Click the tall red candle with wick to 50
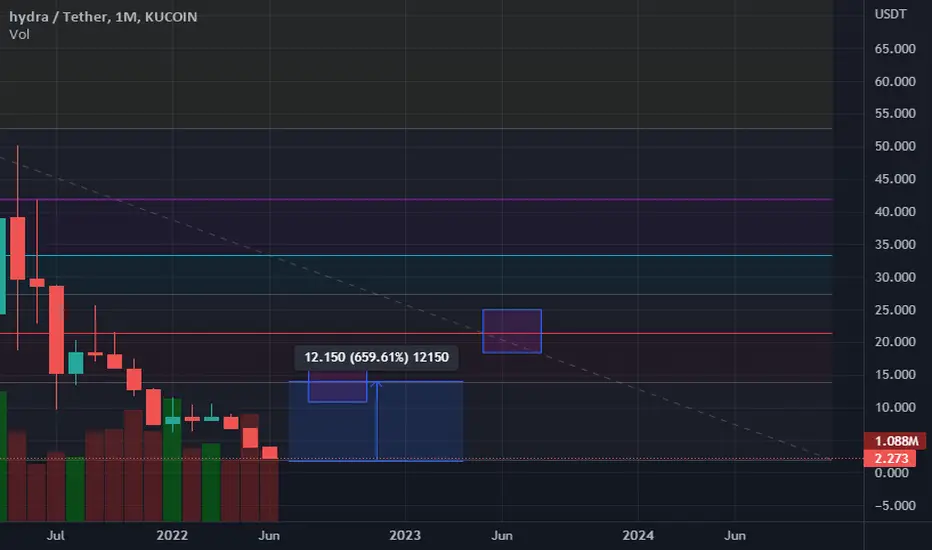932x550 pixels. 18,249
